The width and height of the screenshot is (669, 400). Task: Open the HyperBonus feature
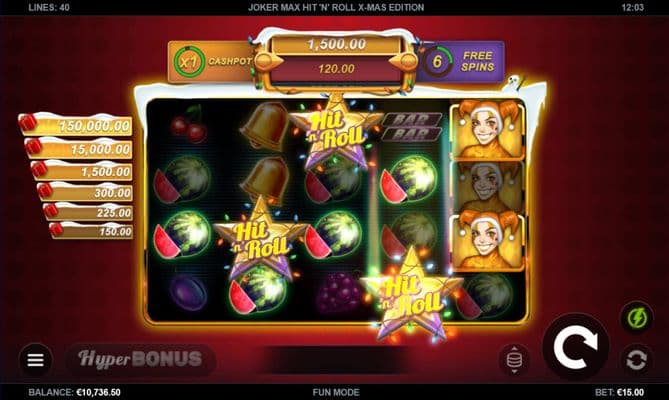point(140,359)
